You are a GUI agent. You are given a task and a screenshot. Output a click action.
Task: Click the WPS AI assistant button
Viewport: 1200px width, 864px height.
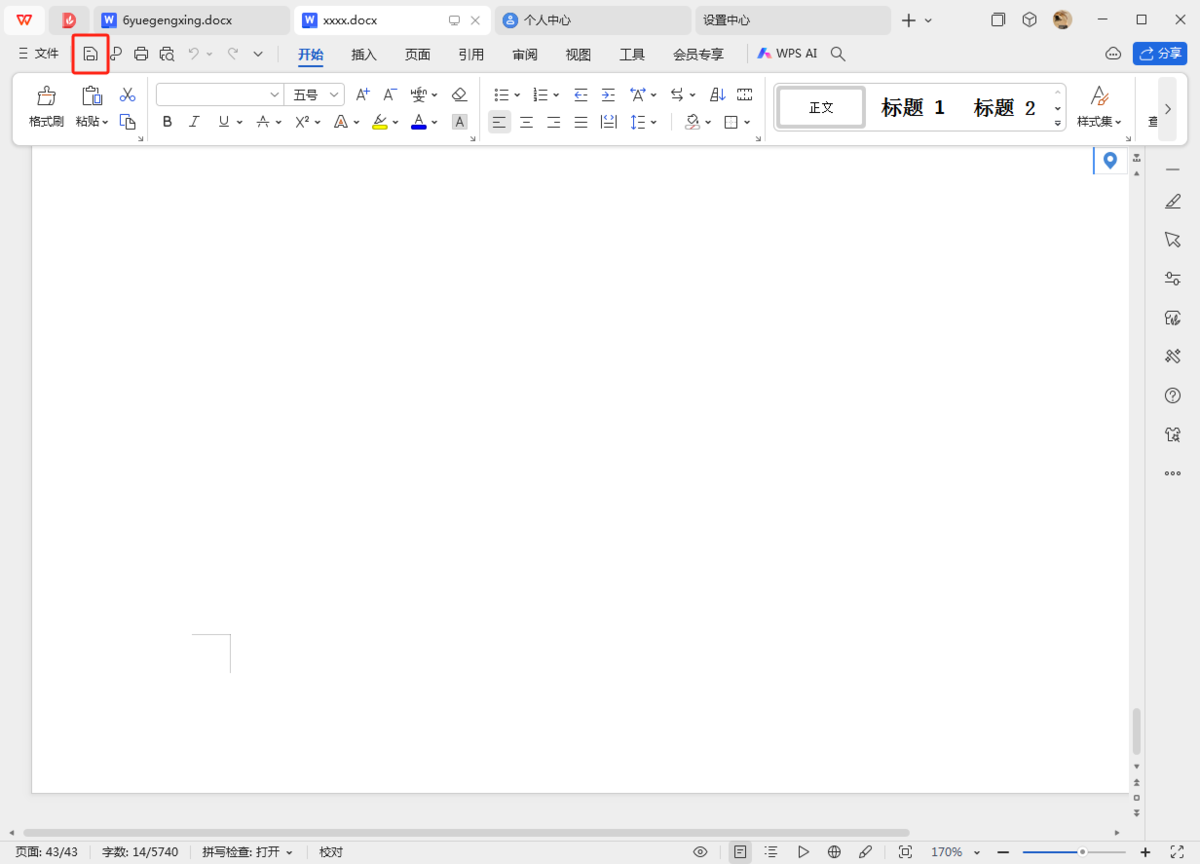click(x=787, y=53)
